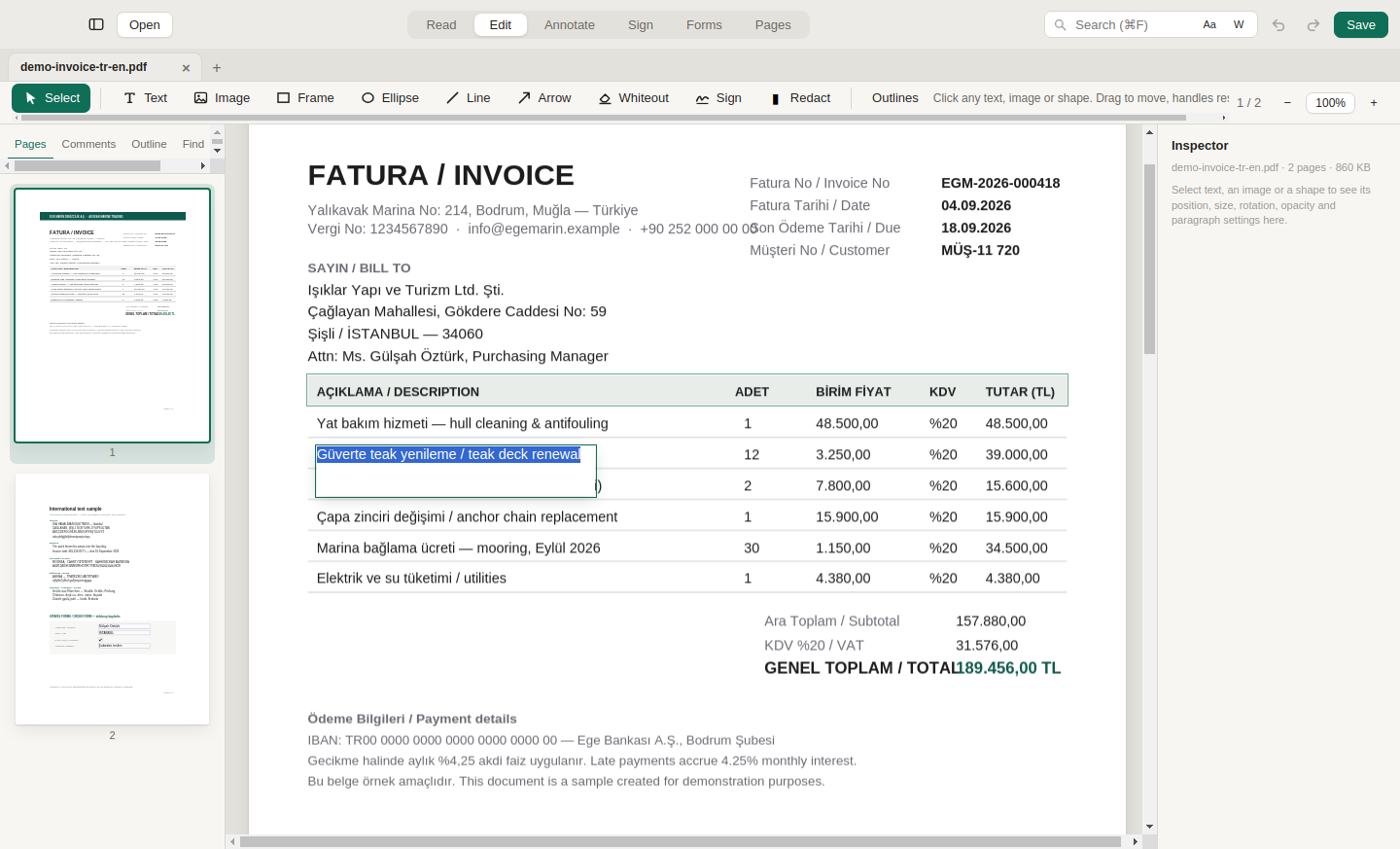Open the Find sidebar tab

193,144
